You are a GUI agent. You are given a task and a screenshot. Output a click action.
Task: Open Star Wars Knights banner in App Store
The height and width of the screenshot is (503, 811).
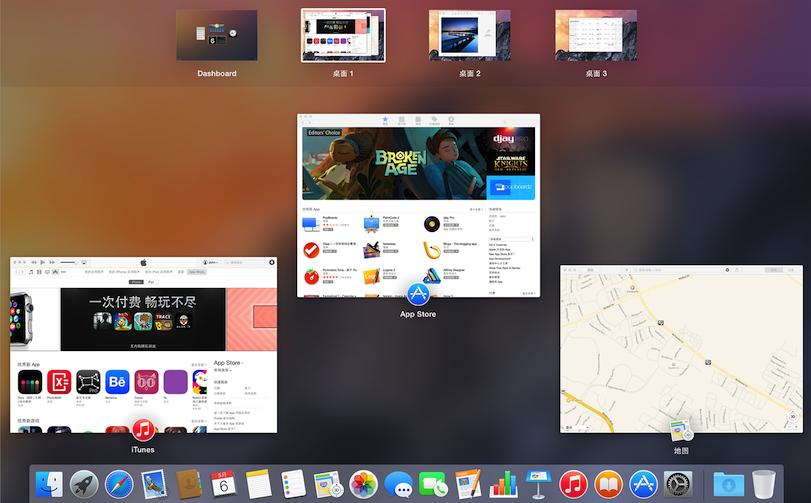510,163
